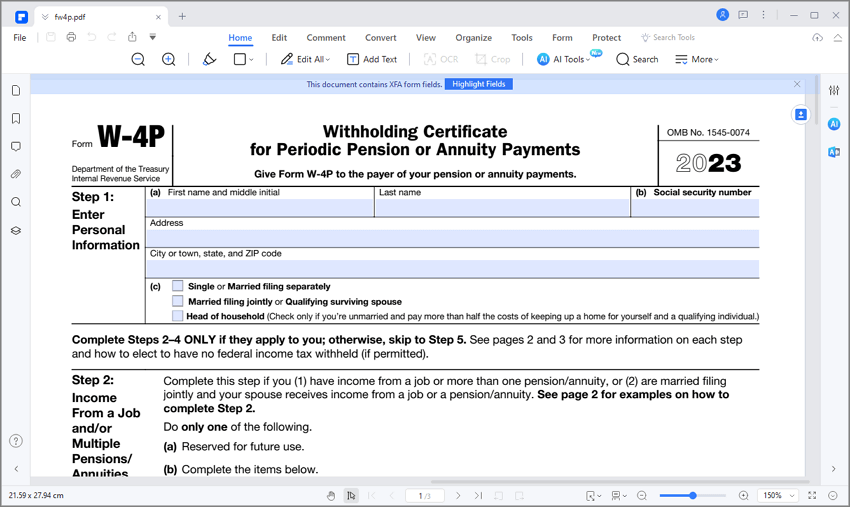Open the bookmarks panel in left sidebar
This screenshot has height=507, width=850.
pos(16,119)
